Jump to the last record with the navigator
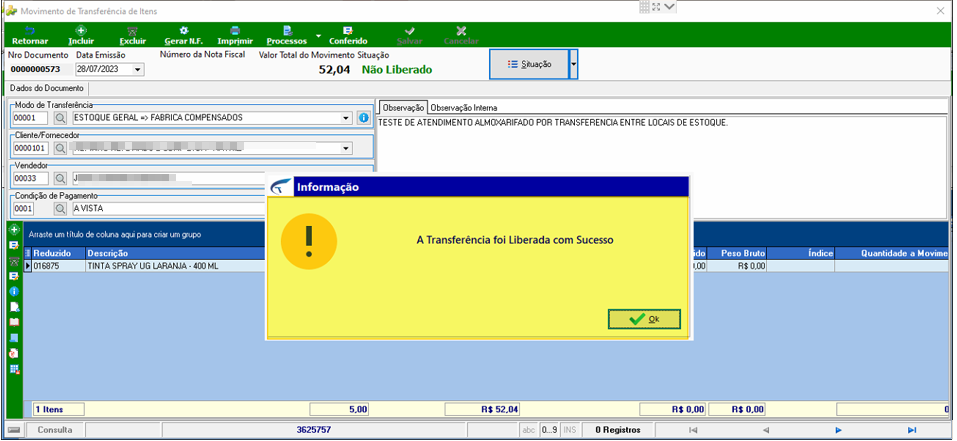Screen dimensions: 957x441 [912, 430]
